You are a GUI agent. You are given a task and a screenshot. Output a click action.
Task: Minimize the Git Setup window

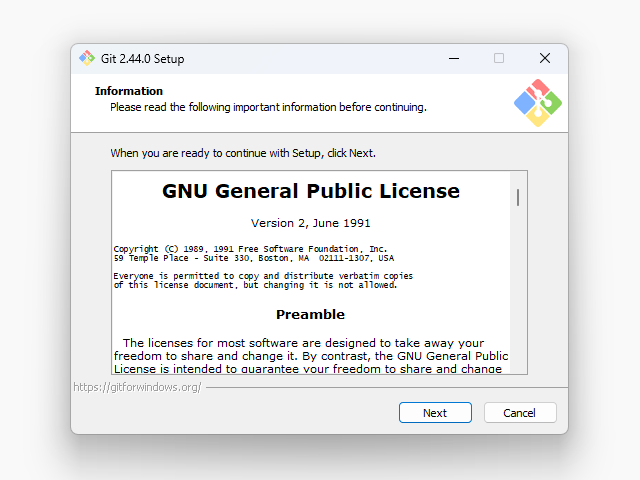click(454, 58)
